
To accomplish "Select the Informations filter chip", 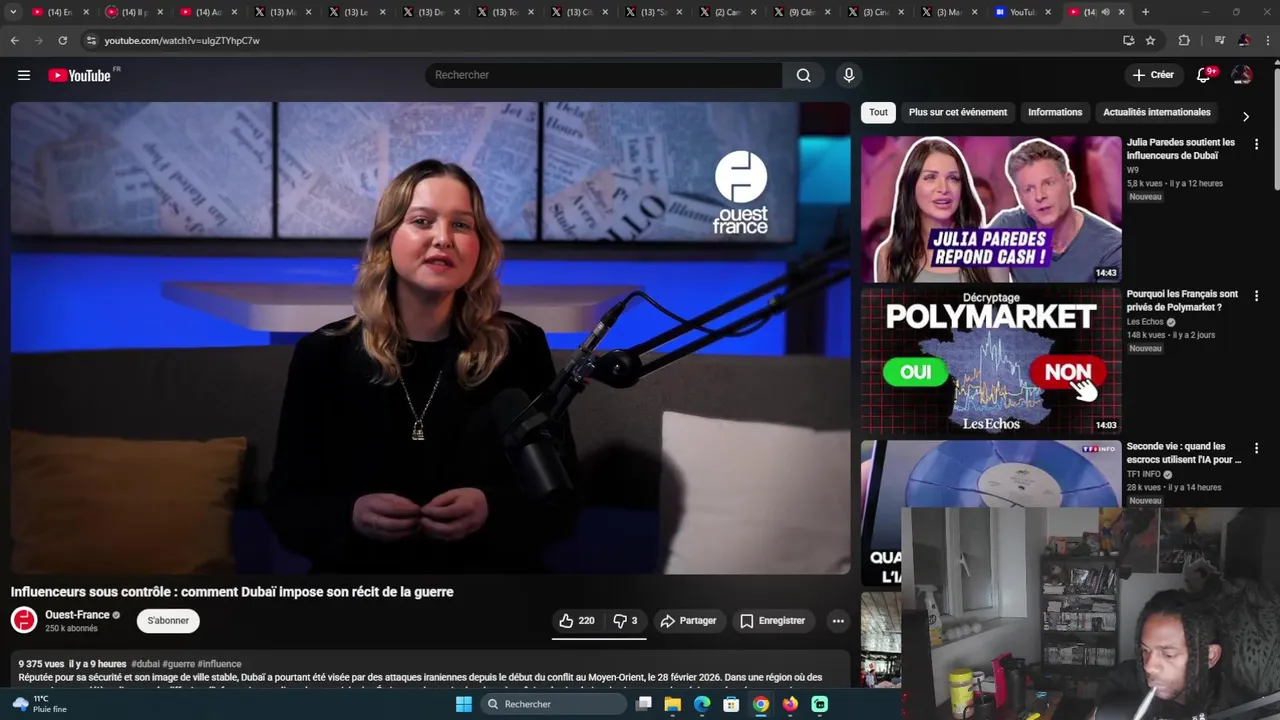I will (x=1055, y=112).
